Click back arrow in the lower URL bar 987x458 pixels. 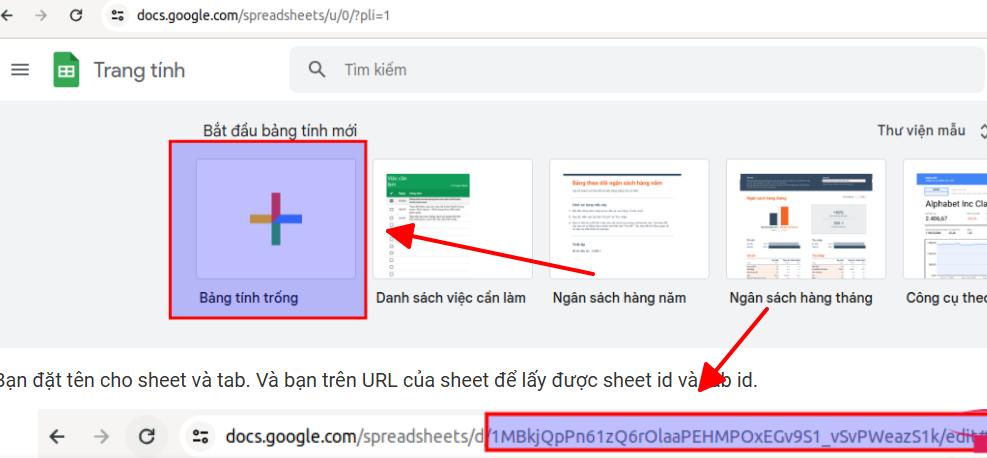pos(57,436)
